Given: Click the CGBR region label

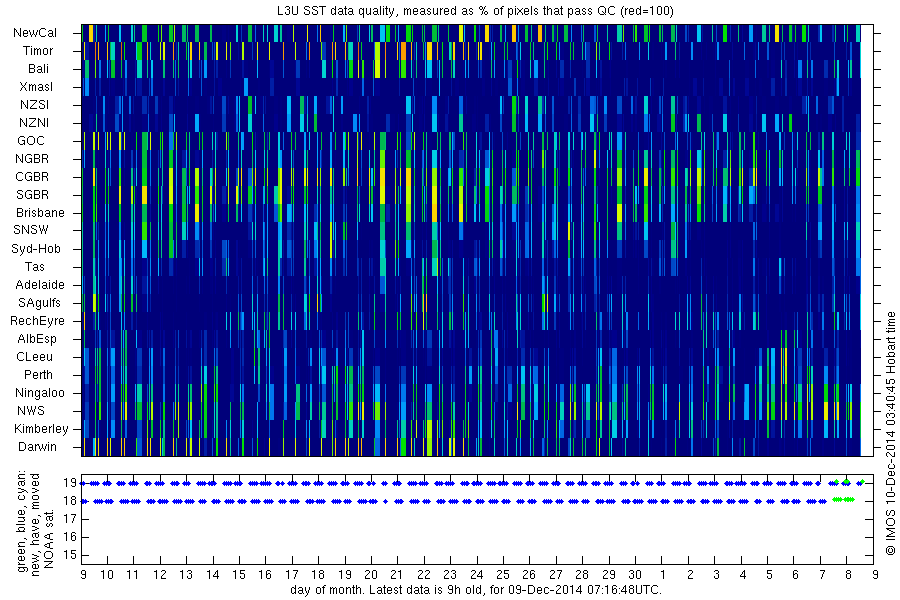Looking at the screenshot, I should (32, 177).
